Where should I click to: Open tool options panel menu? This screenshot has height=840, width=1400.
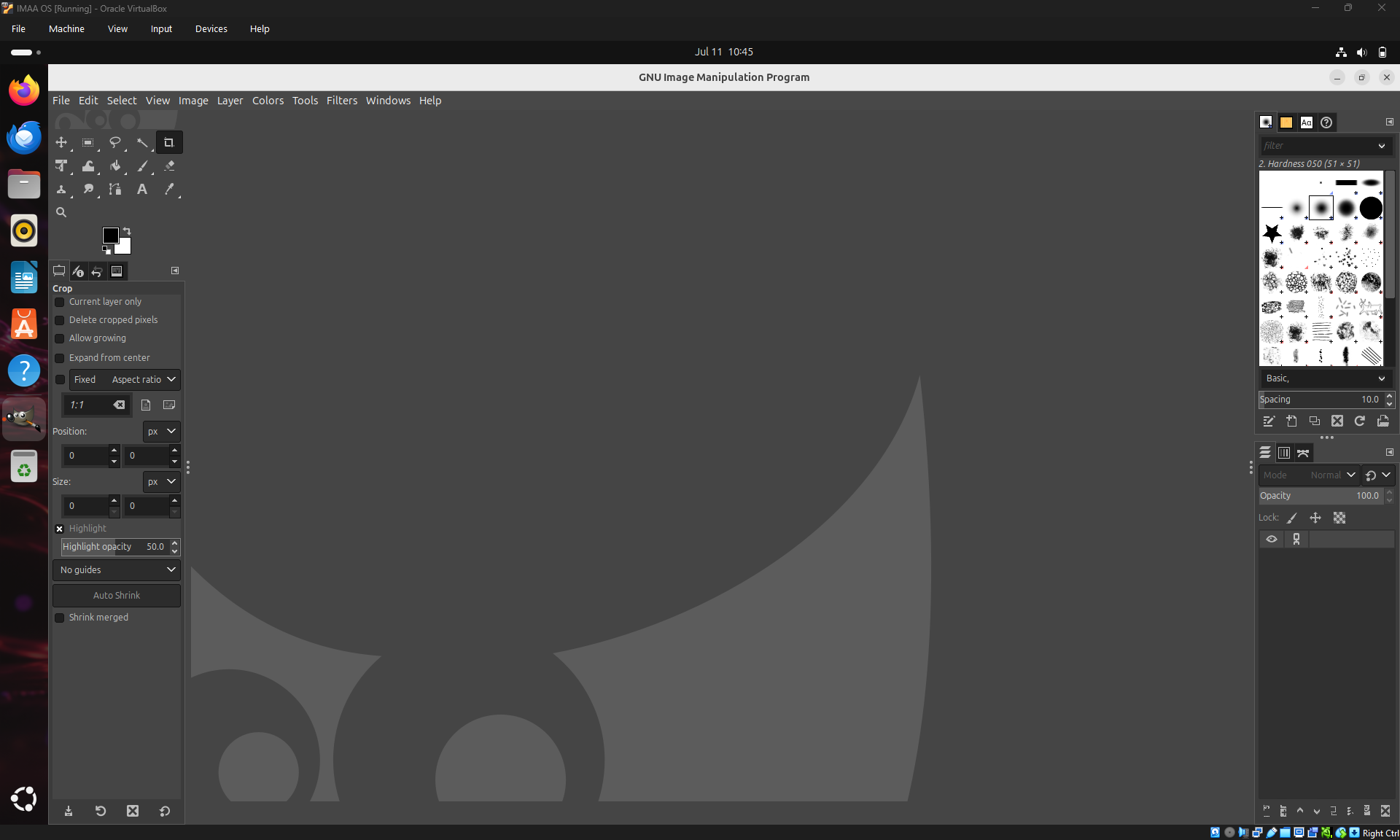[x=175, y=271]
